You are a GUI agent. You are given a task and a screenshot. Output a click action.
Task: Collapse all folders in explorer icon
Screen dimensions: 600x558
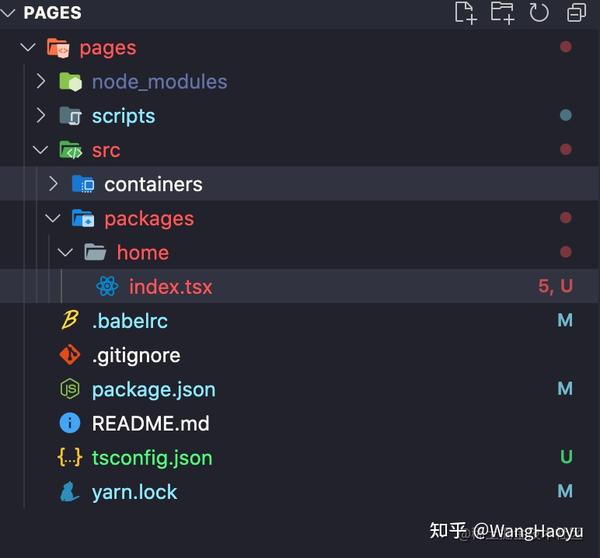(x=576, y=13)
